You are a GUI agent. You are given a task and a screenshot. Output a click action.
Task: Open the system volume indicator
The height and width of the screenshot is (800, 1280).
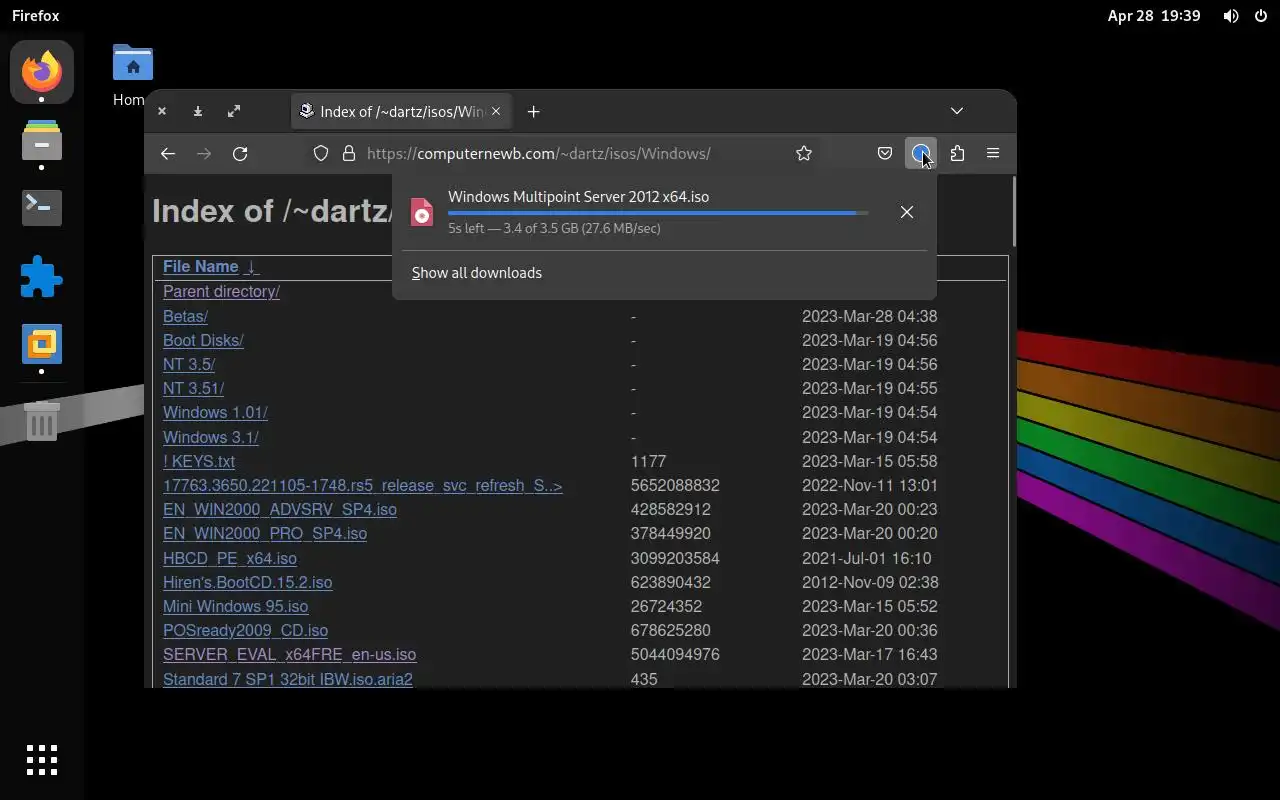pyautogui.click(x=1231, y=16)
